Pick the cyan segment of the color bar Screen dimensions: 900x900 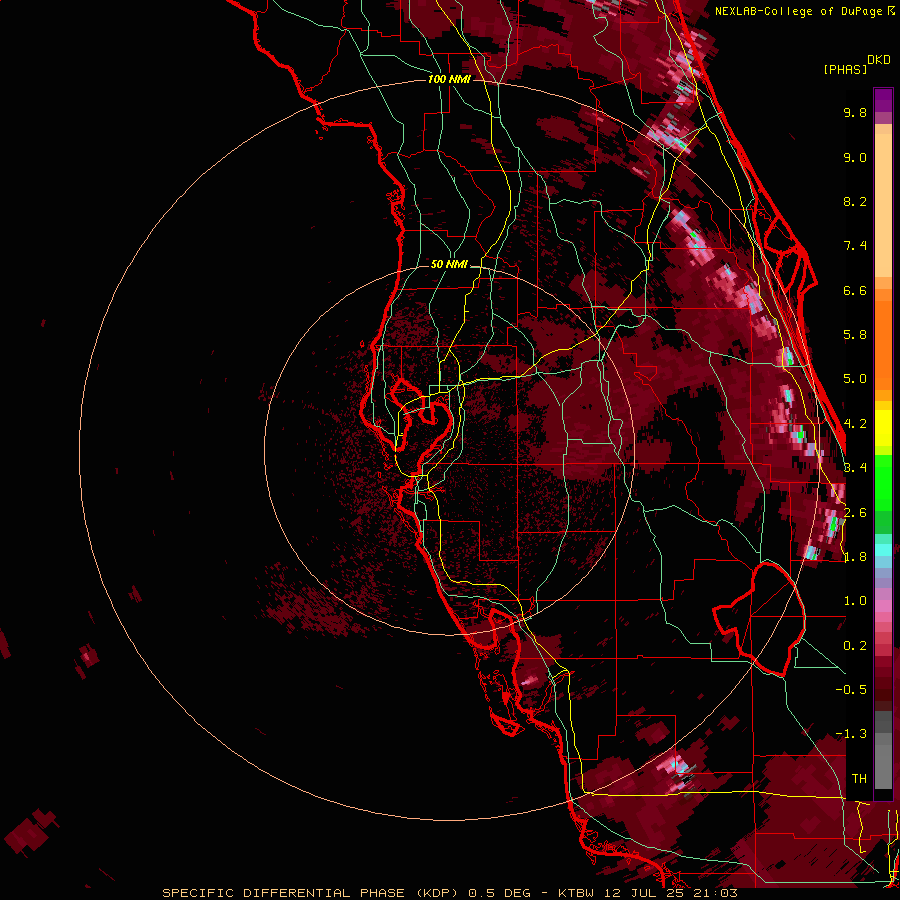883,550
